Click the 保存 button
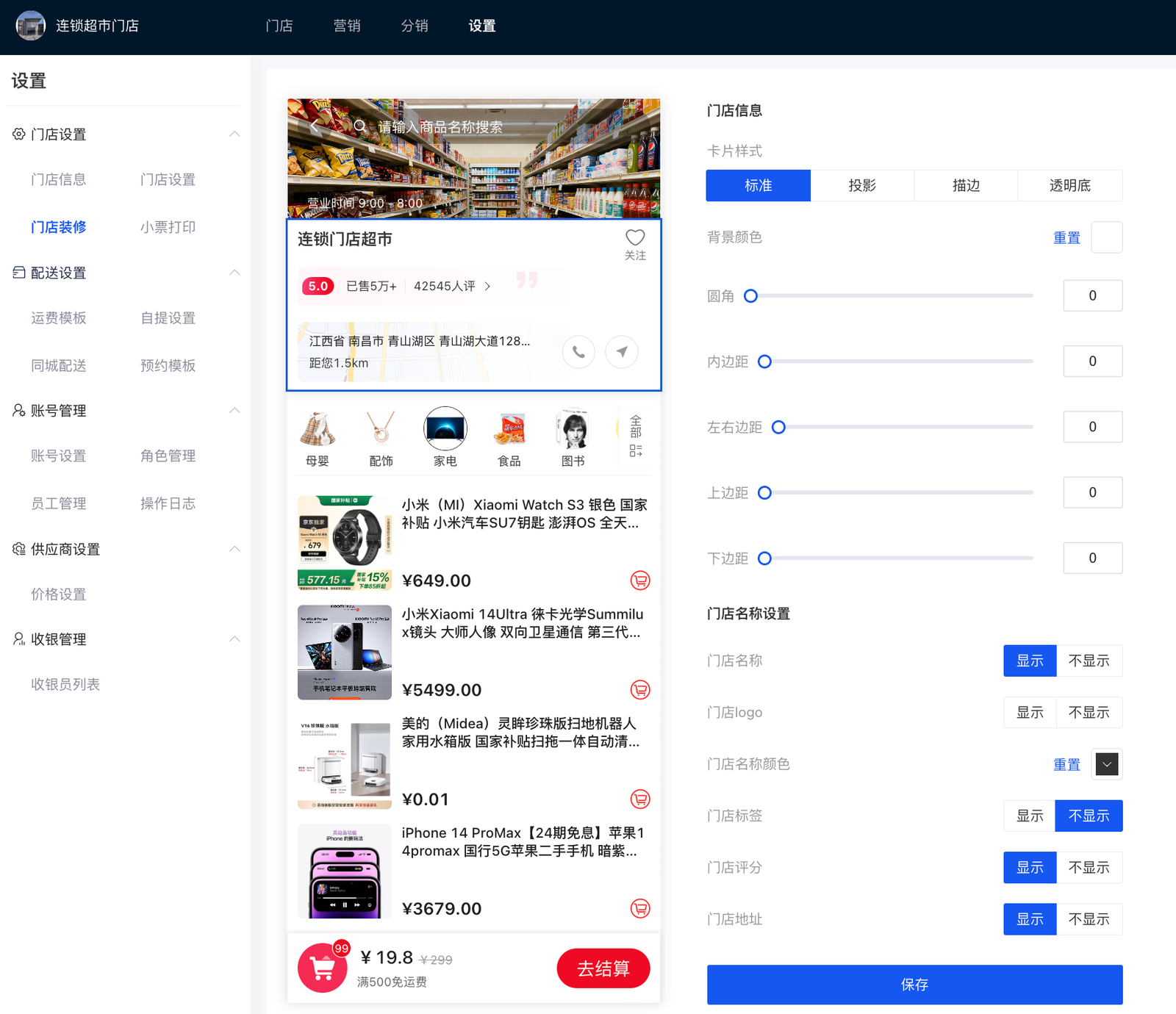The height and width of the screenshot is (1014, 1176). coord(914,985)
